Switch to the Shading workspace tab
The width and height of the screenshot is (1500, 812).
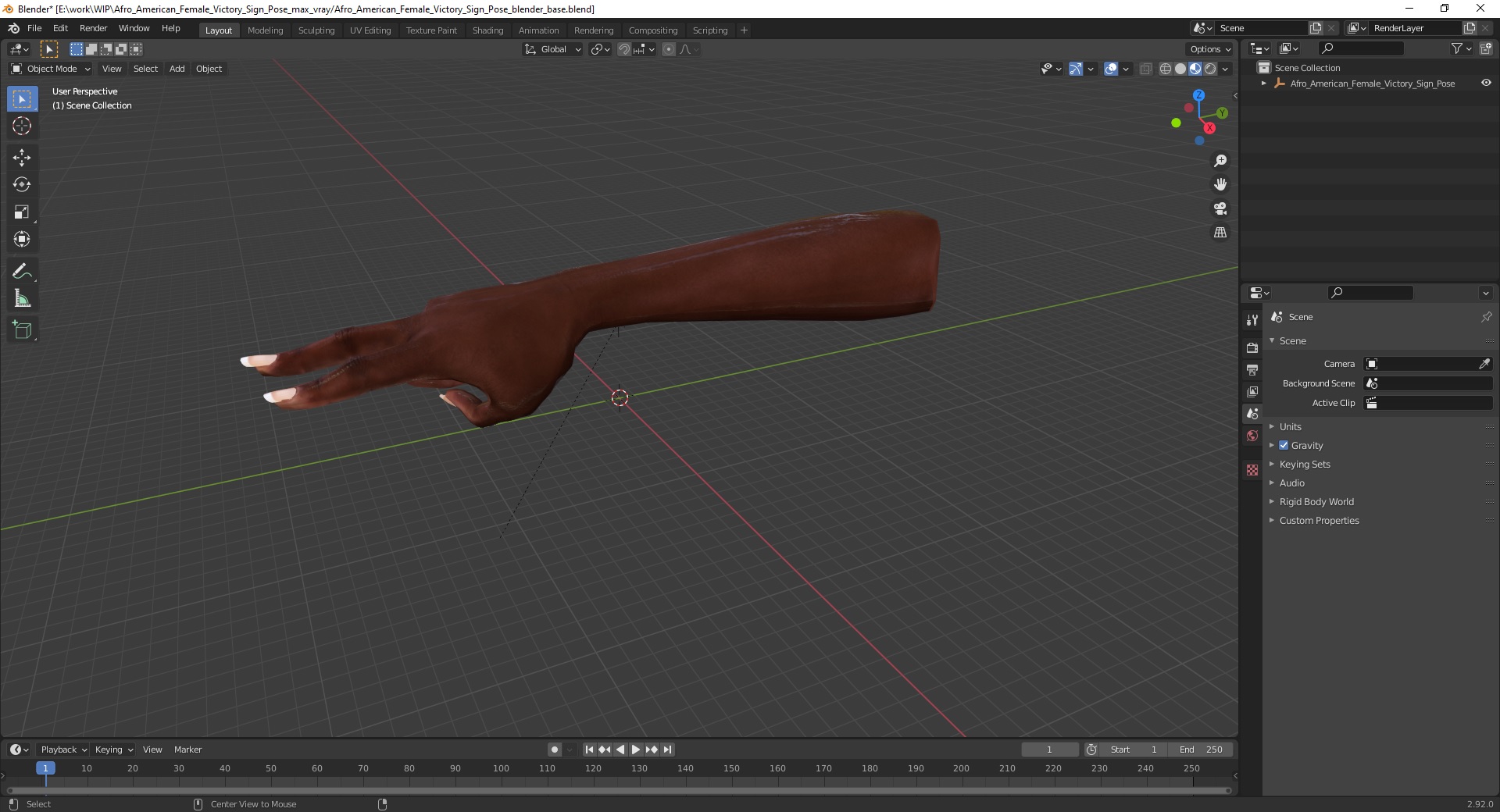tap(487, 30)
